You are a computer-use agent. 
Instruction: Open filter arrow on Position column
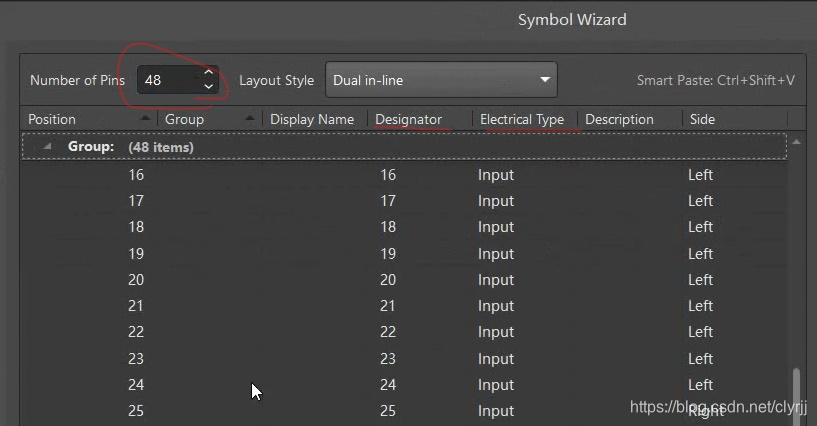146,119
